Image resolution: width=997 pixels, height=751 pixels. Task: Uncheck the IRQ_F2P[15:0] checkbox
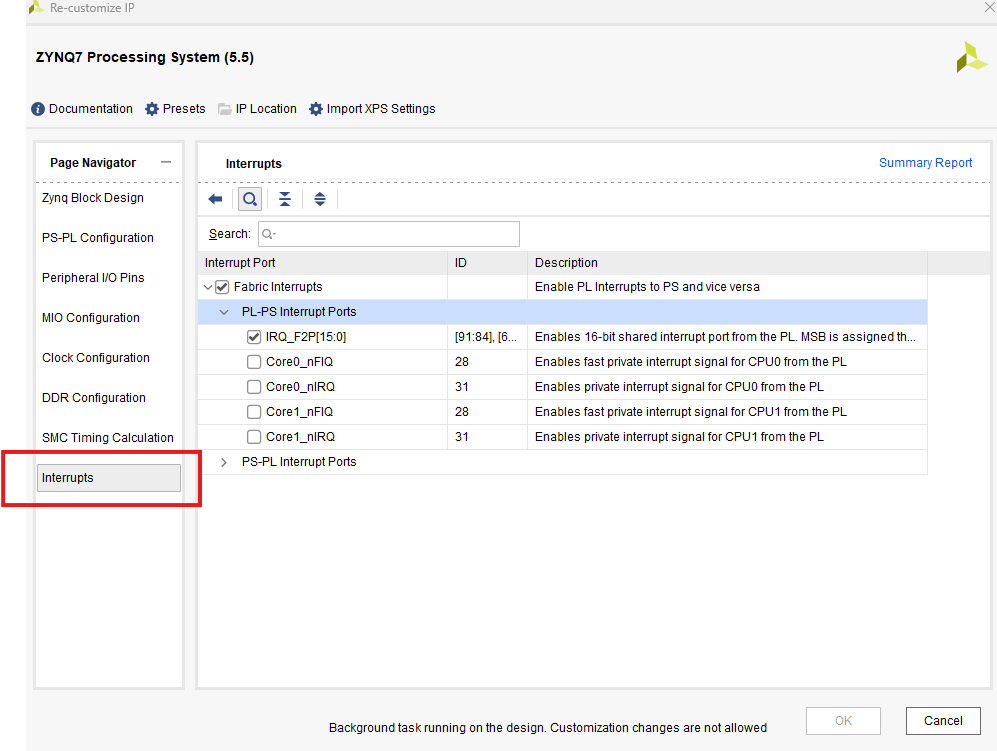254,337
